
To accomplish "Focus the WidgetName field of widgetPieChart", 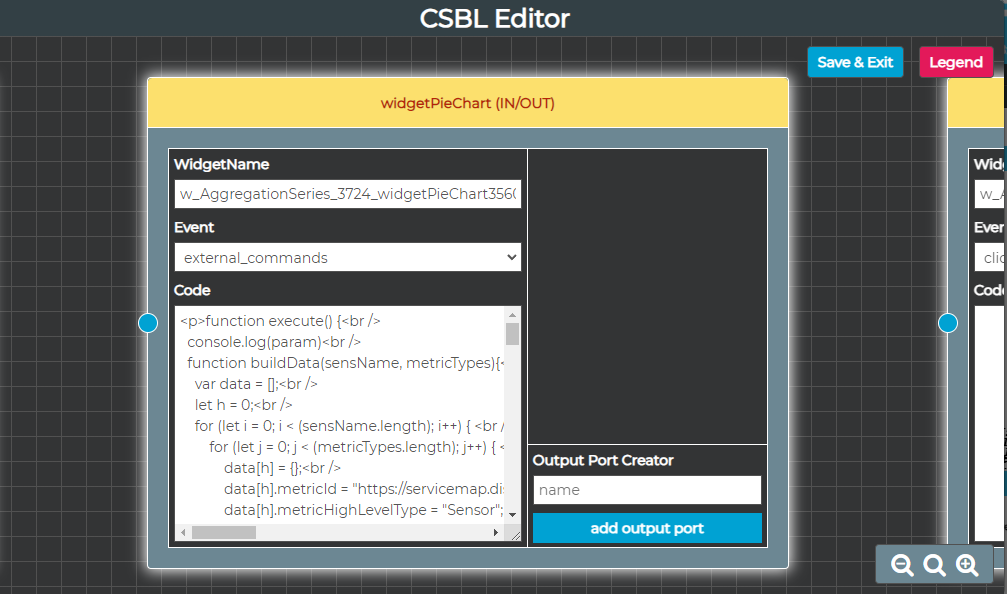I will tap(347, 194).
